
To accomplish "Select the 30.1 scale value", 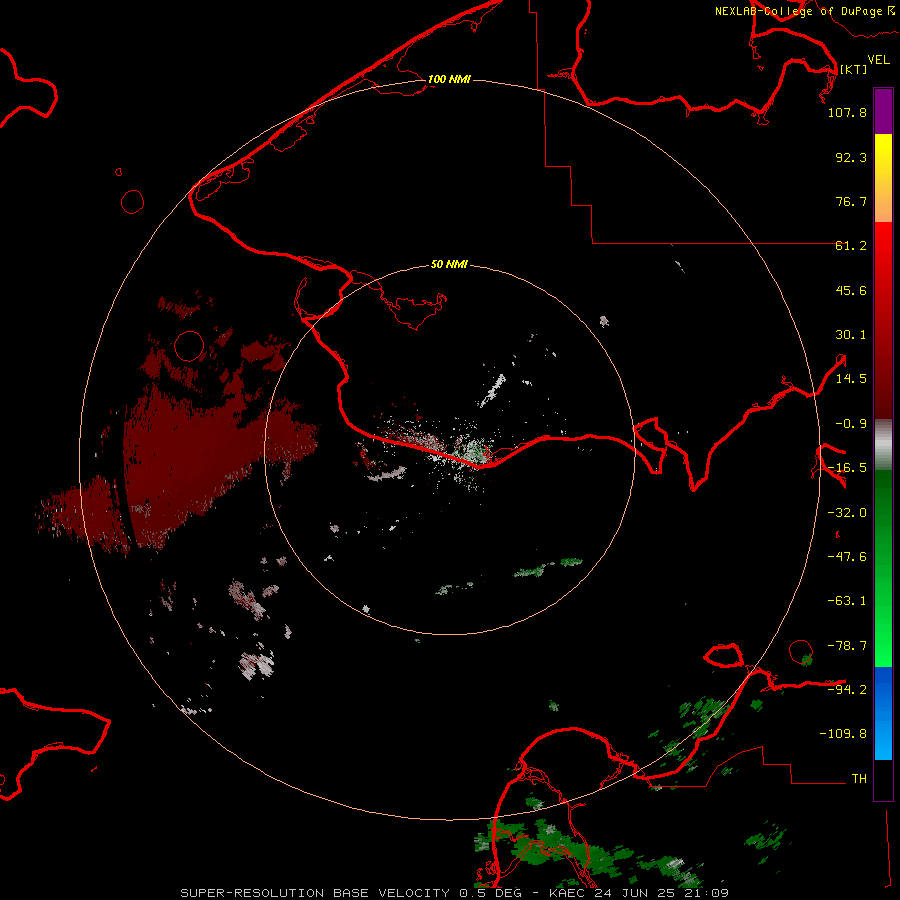I will [851, 335].
